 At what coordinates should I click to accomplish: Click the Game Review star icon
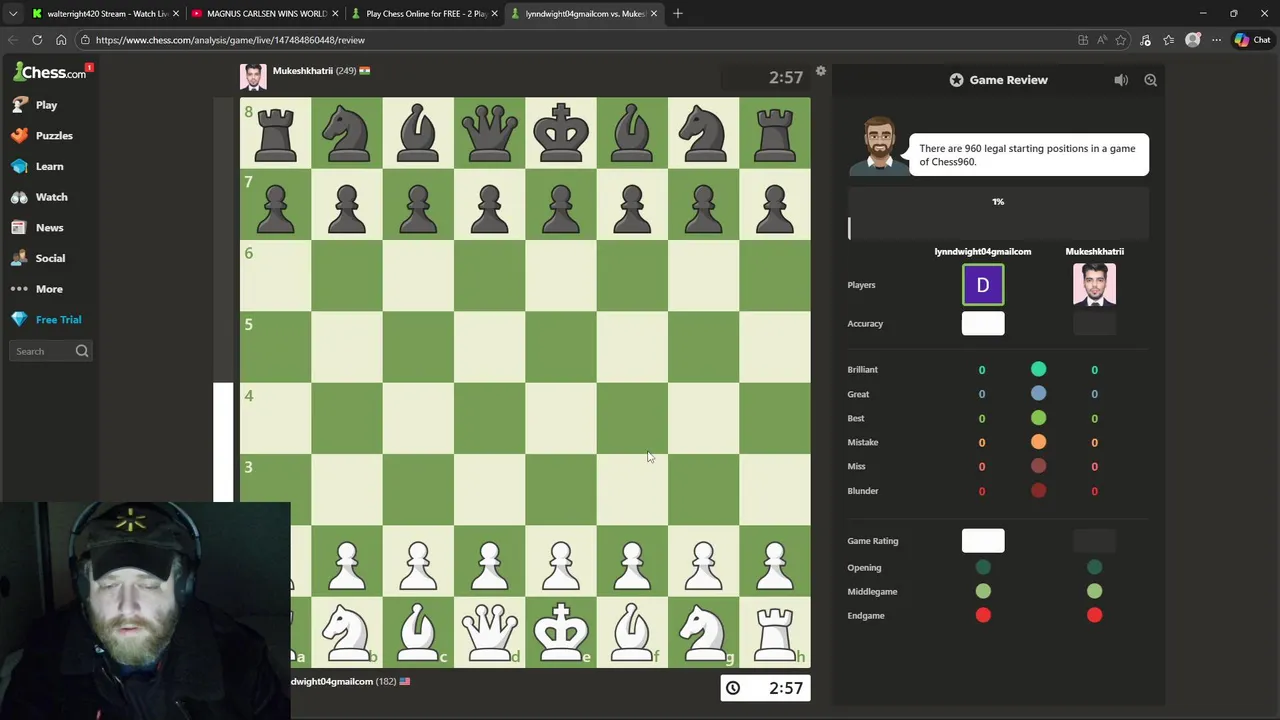pyautogui.click(x=956, y=80)
